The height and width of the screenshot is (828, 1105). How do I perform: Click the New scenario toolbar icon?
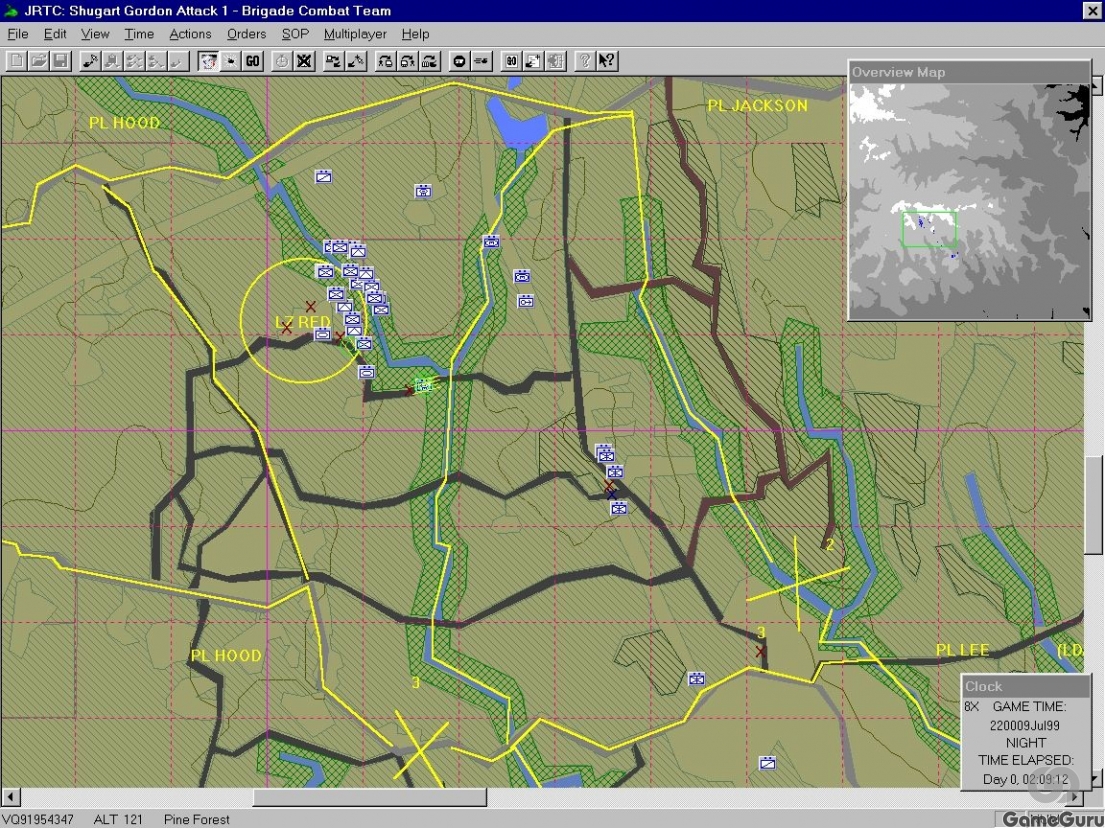pos(16,61)
